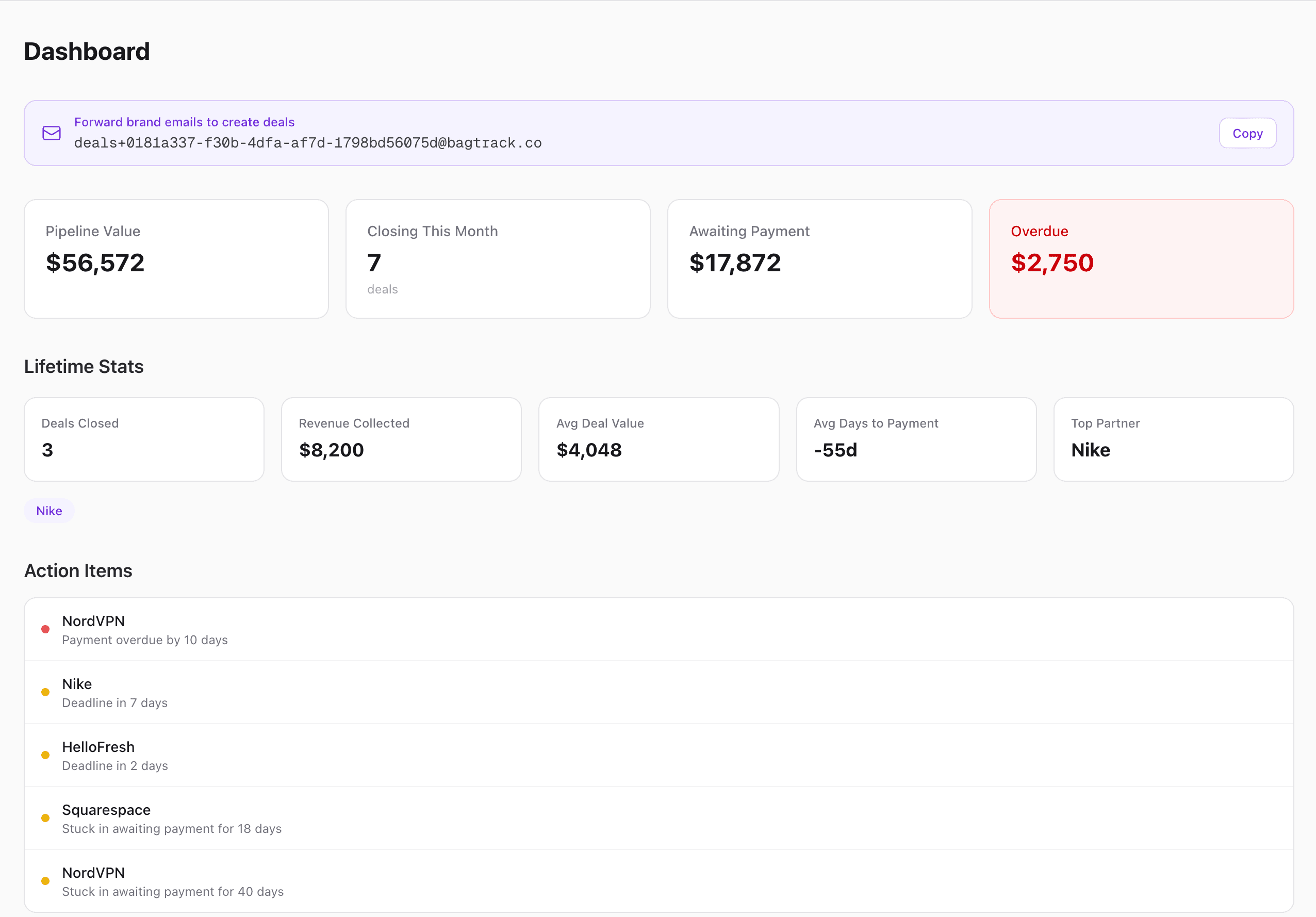Select the NordVPN payment overdue action item
The height and width of the screenshot is (917, 1316).
coord(658,629)
